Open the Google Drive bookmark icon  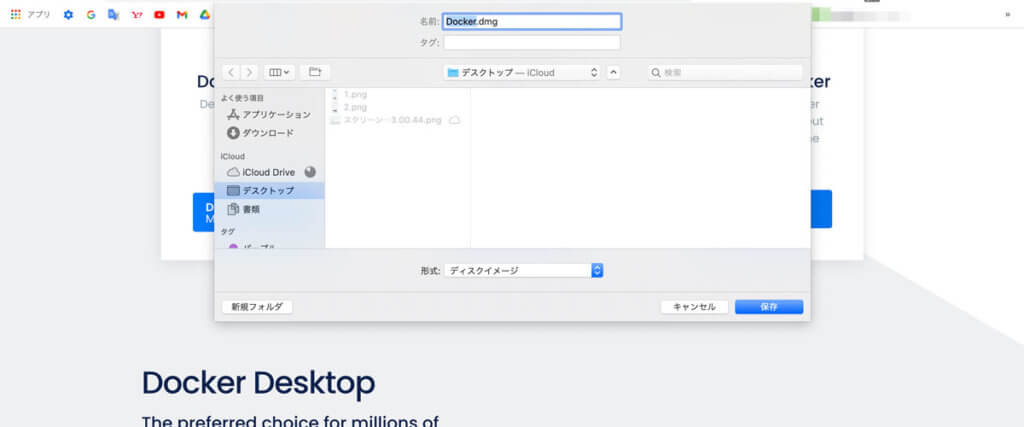pyautogui.click(x=203, y=15)
